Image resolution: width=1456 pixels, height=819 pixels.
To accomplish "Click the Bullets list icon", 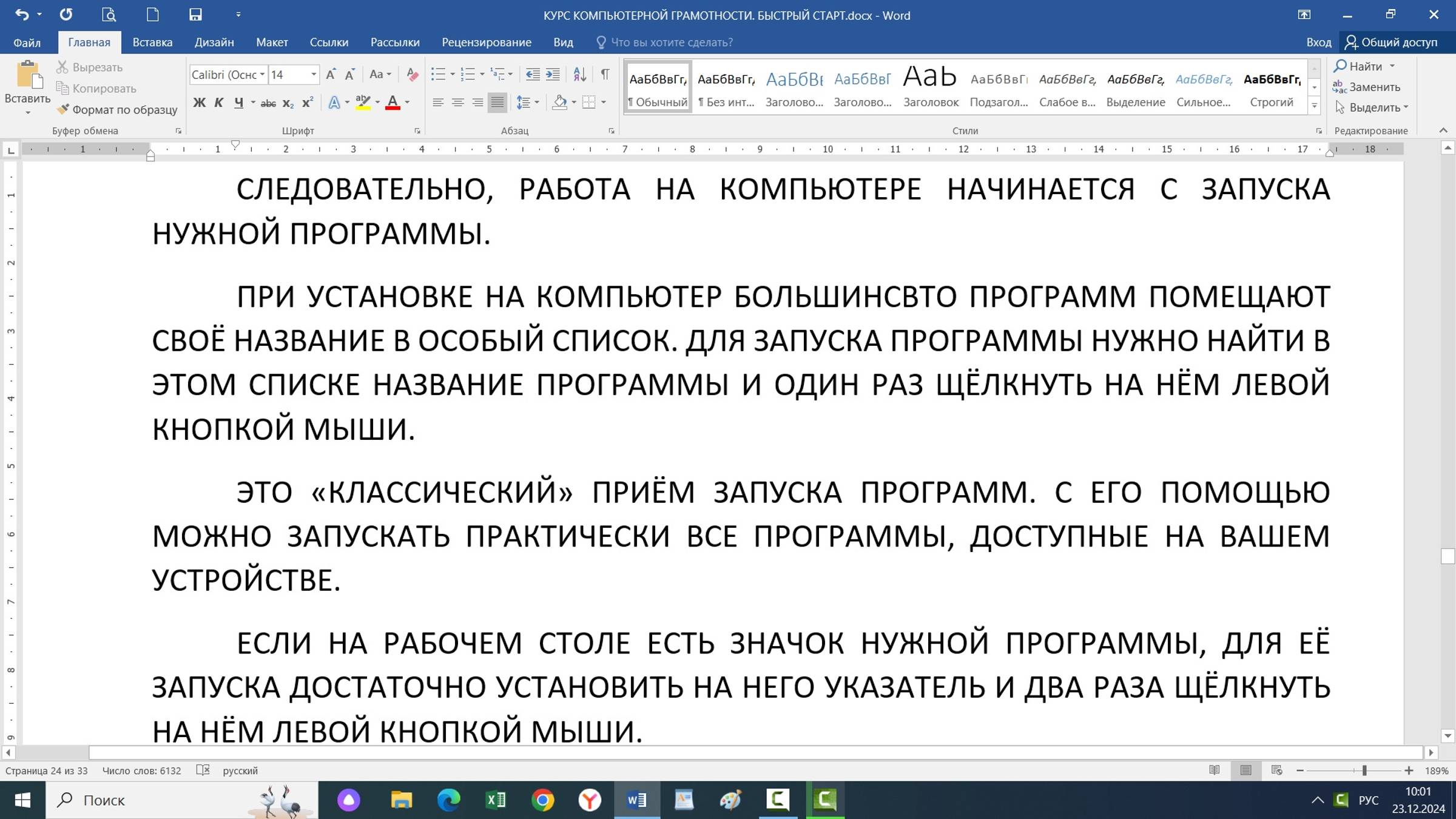I will pos(438,75).
